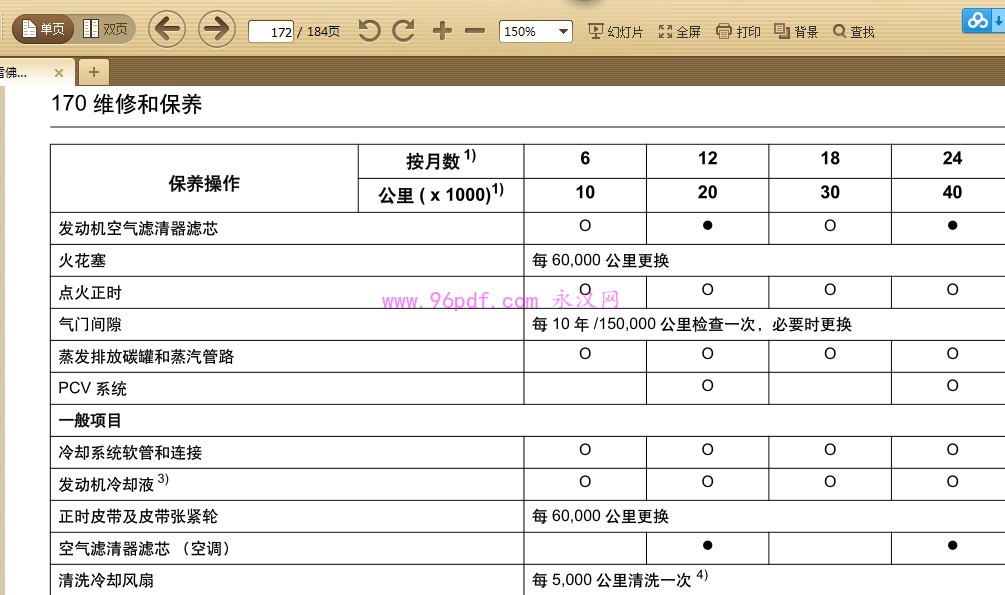Enter fullscreen mode (全屏)
The height and width of the screenshot is (595, 1005).
(680, 32)
